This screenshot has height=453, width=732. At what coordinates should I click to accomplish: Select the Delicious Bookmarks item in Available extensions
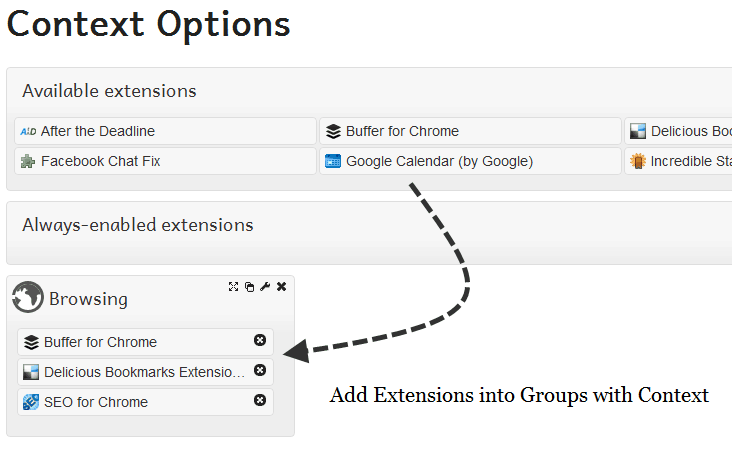pyautogui.click(x=680, y=131)
